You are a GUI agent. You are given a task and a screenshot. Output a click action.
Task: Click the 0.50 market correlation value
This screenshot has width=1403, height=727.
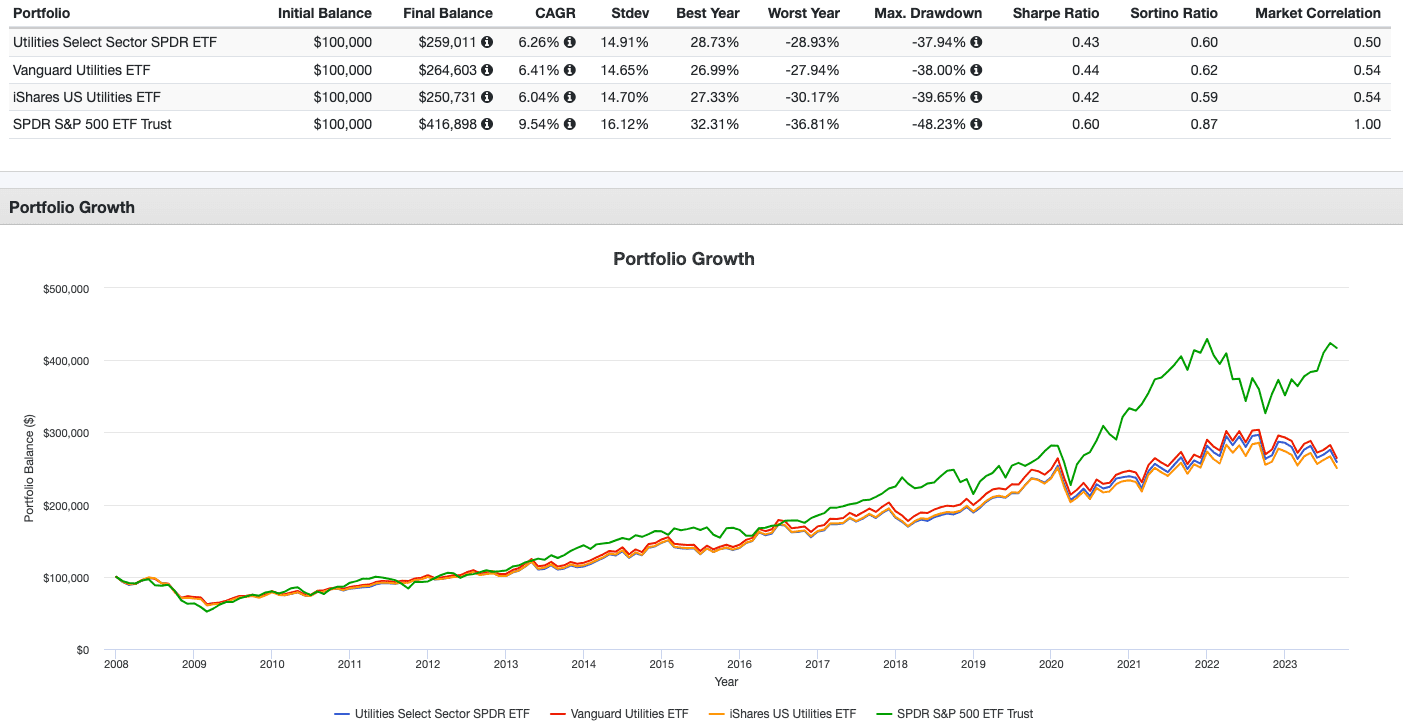click(x=1368, y=43)
